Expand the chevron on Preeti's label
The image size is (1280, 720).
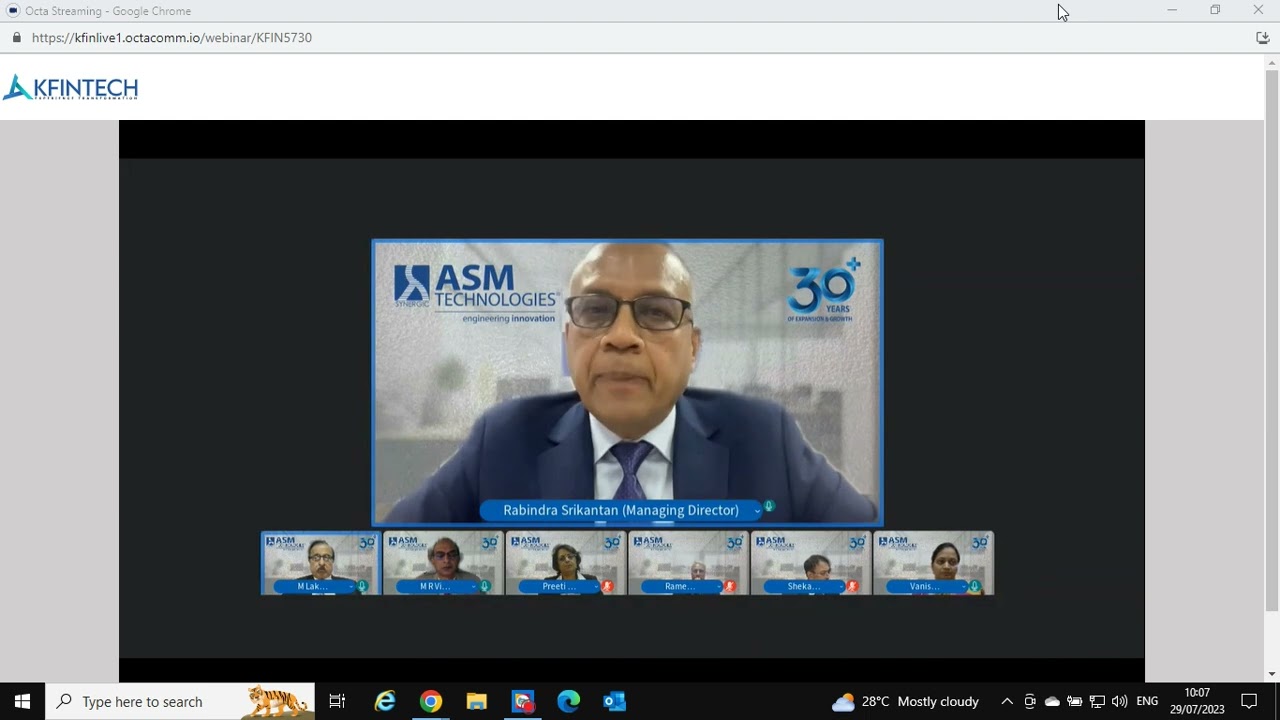pos(596,587)
